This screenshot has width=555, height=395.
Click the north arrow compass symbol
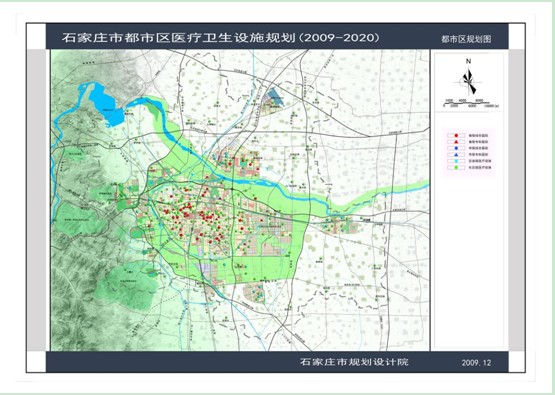click(469, 82)
